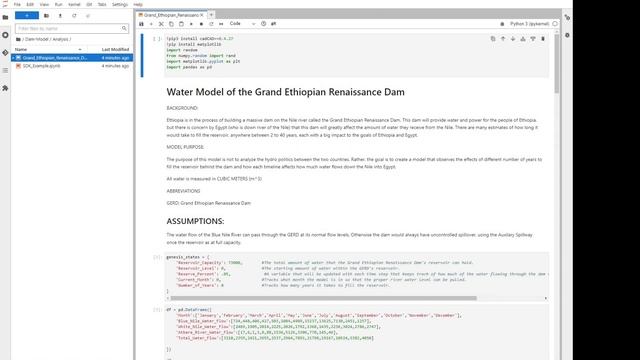Click the kernel status circle indicator
The width and height of the screenshot is (640, 360).
pos(555,24)
